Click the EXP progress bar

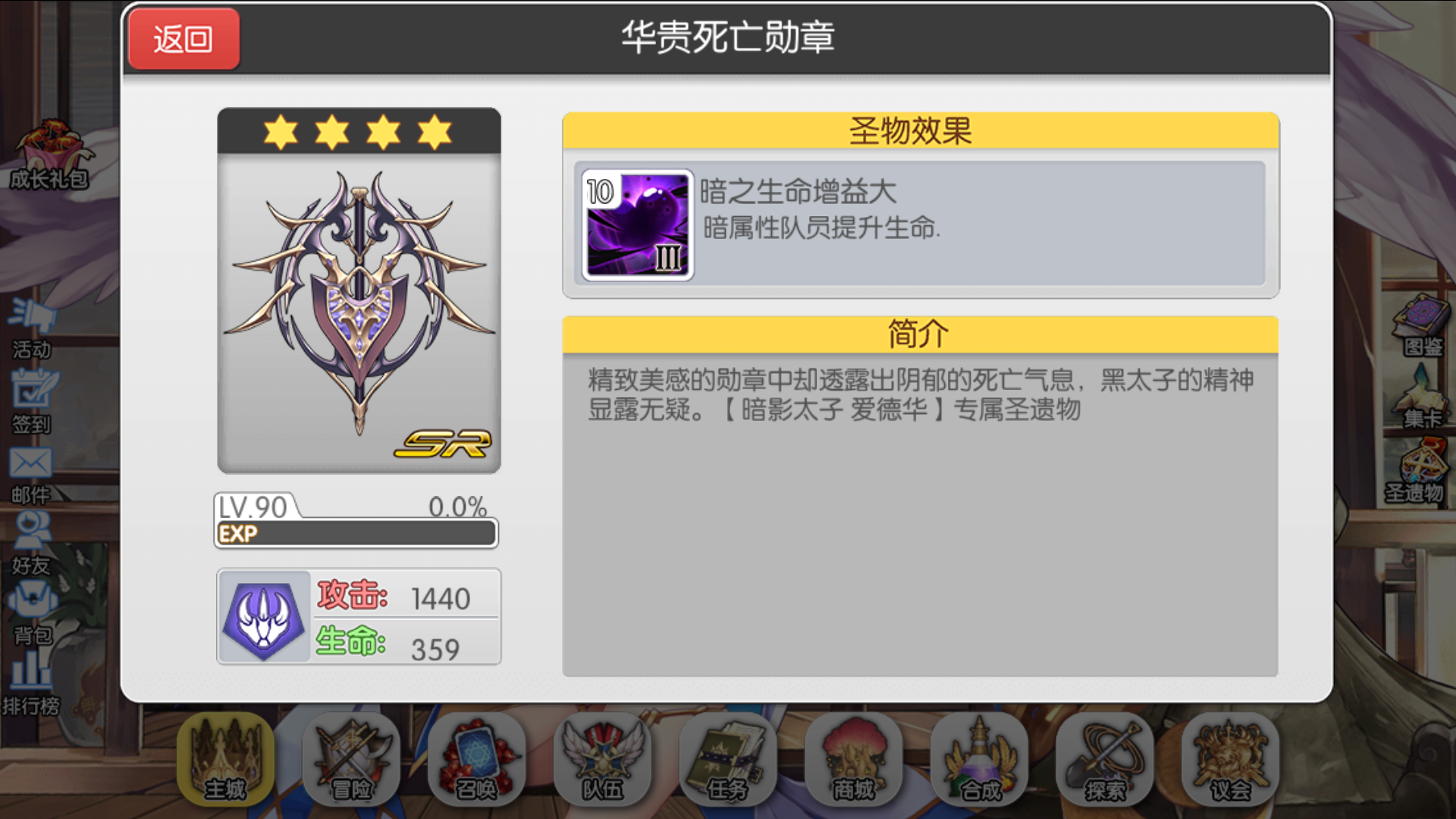(x=356, y=533)
